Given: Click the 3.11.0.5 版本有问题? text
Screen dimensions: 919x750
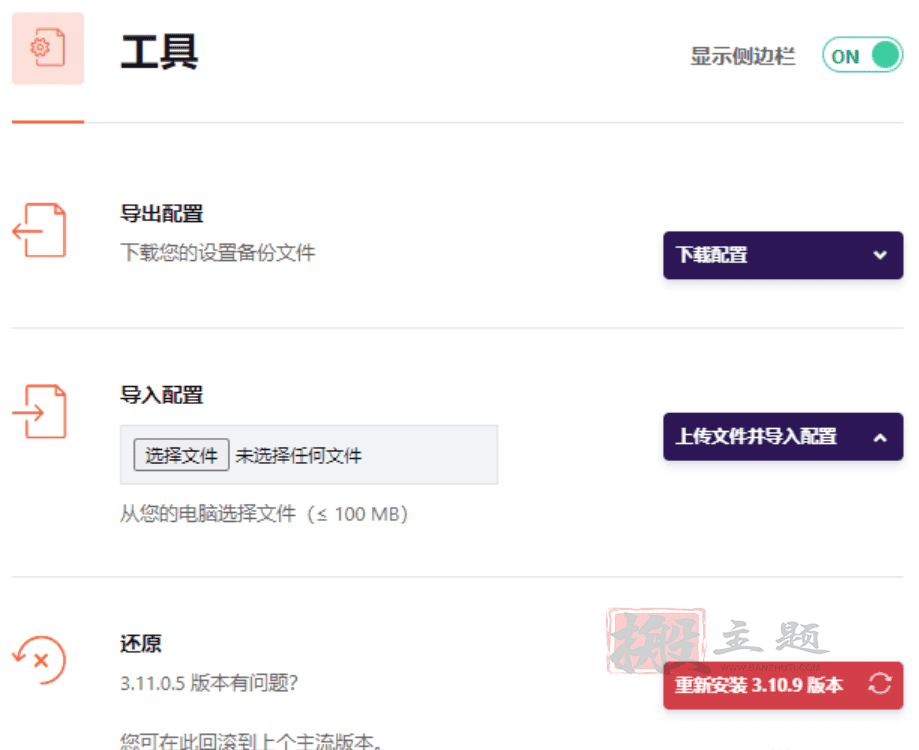Looking at the screenshot, I should [x=209, y=683].
